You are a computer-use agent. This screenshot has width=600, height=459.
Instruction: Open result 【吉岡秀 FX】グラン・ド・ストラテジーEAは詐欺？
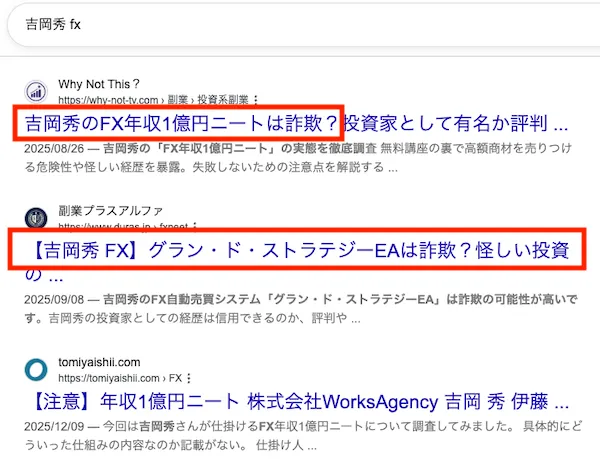297,261
